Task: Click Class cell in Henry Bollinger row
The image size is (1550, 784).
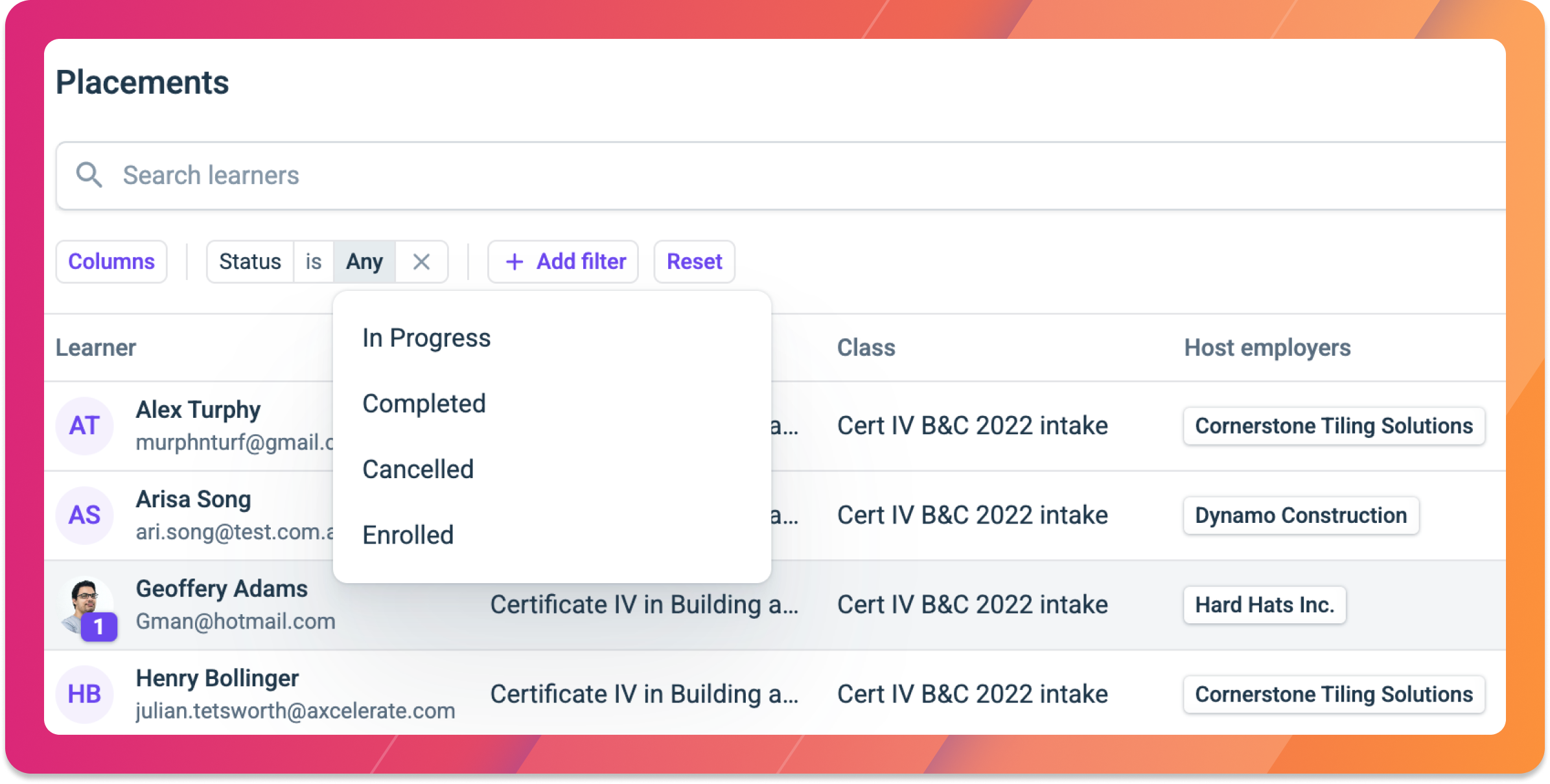Action: (x=973, y=694)
